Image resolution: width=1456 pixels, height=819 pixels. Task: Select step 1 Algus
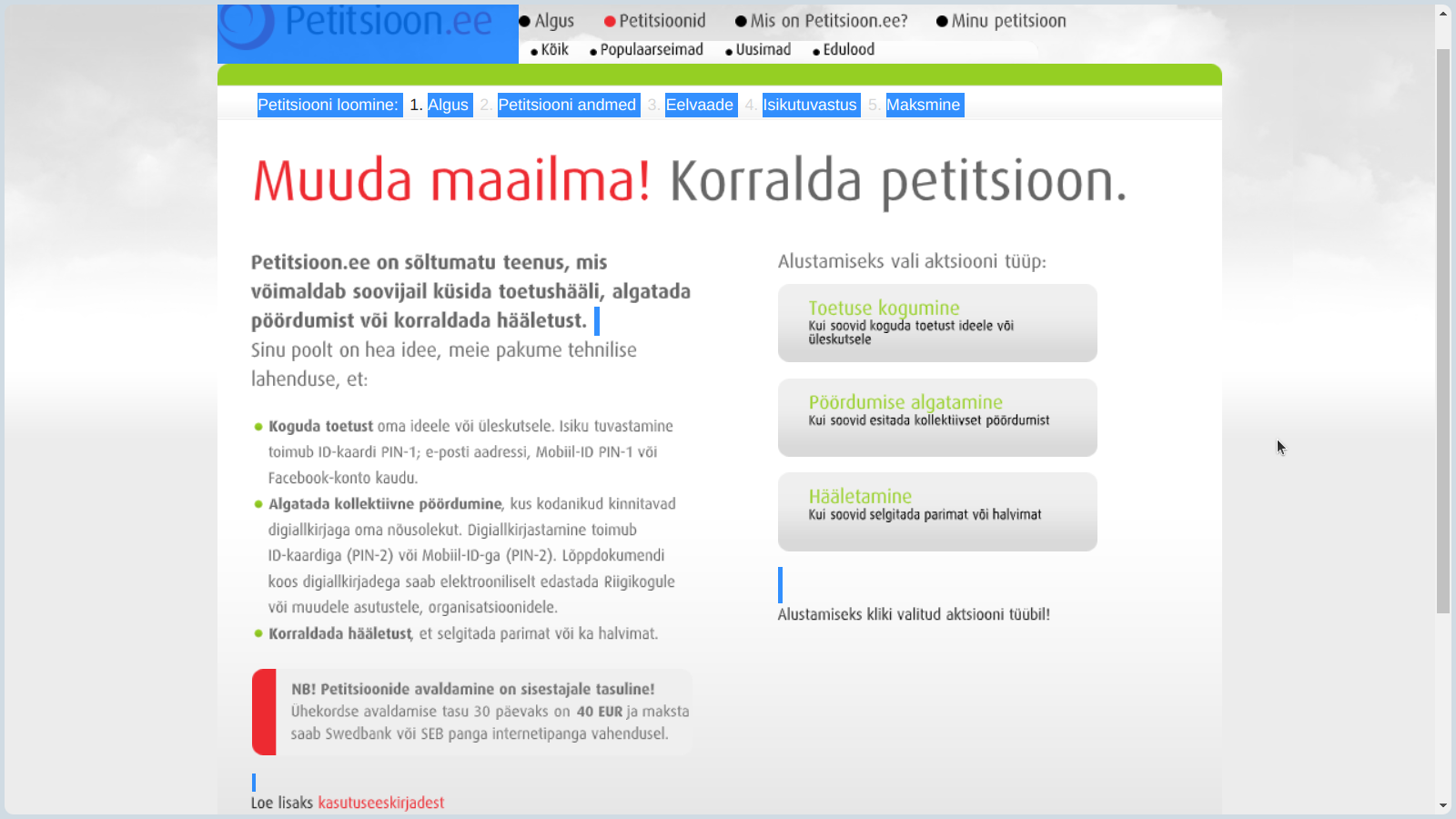tap(450, 105)
